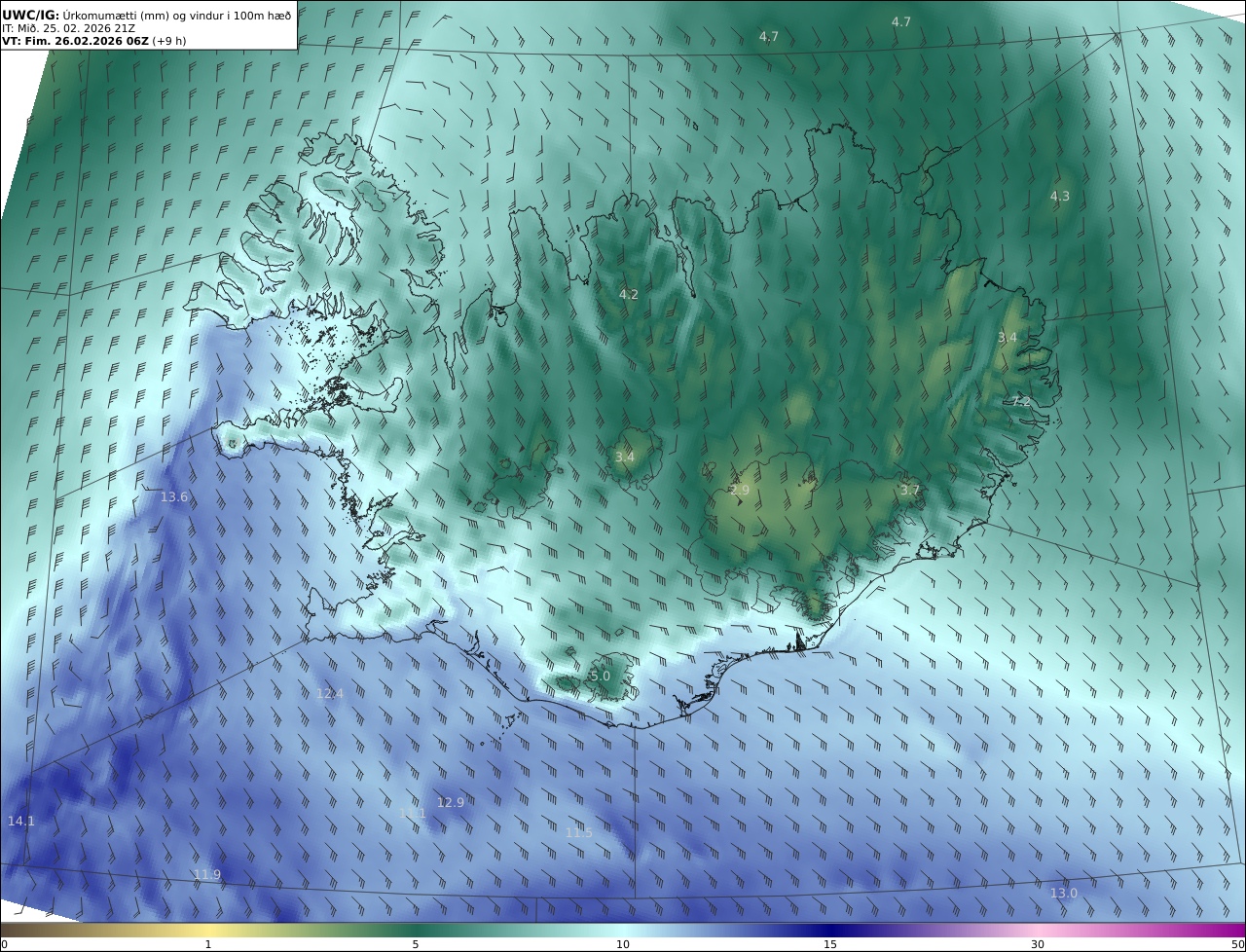This screenshot has height=952, width=1246.
Task: Click the yellow section of the color bar
Action: pos(208,930)
